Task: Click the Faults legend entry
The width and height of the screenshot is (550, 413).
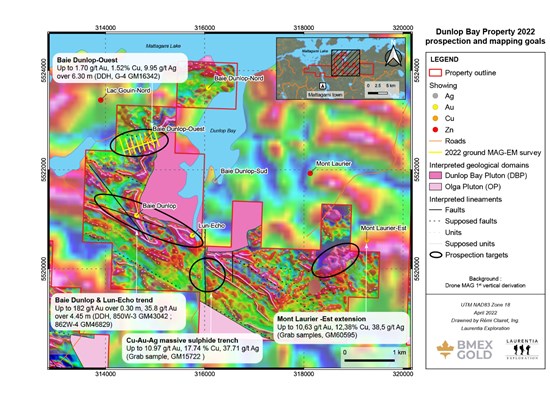Action: pyautogui.click(x=455, y=210)
